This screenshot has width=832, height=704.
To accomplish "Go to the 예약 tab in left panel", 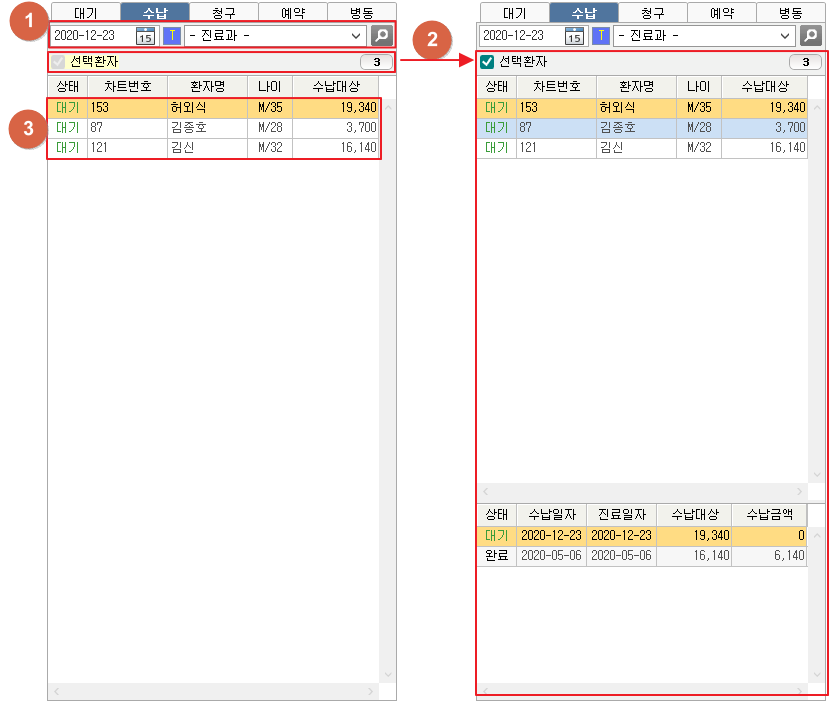I will 292,13.
